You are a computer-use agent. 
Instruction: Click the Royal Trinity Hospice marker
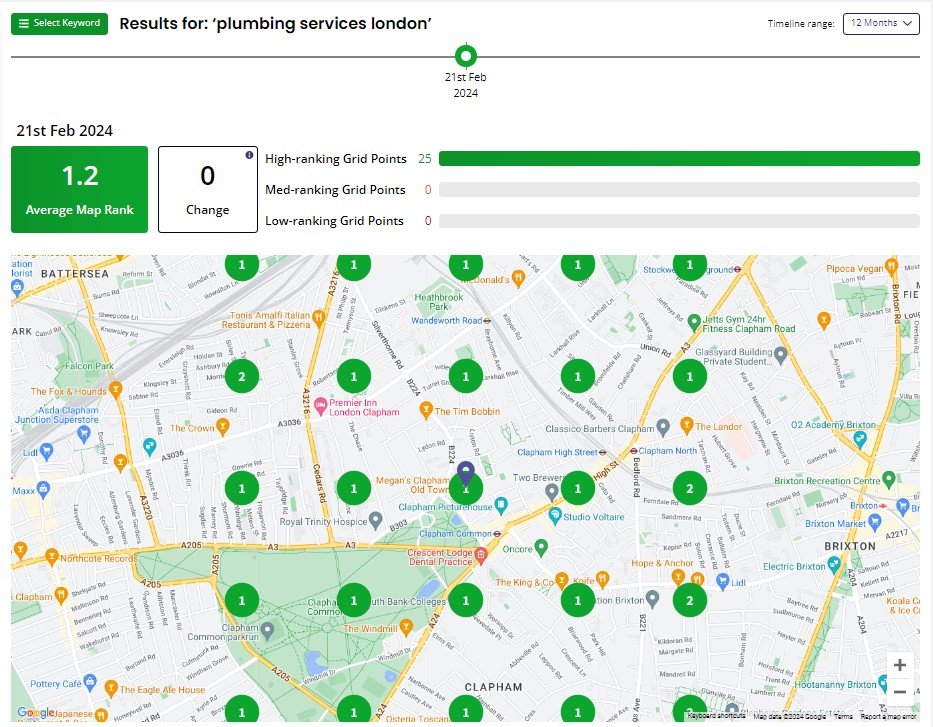375,520
